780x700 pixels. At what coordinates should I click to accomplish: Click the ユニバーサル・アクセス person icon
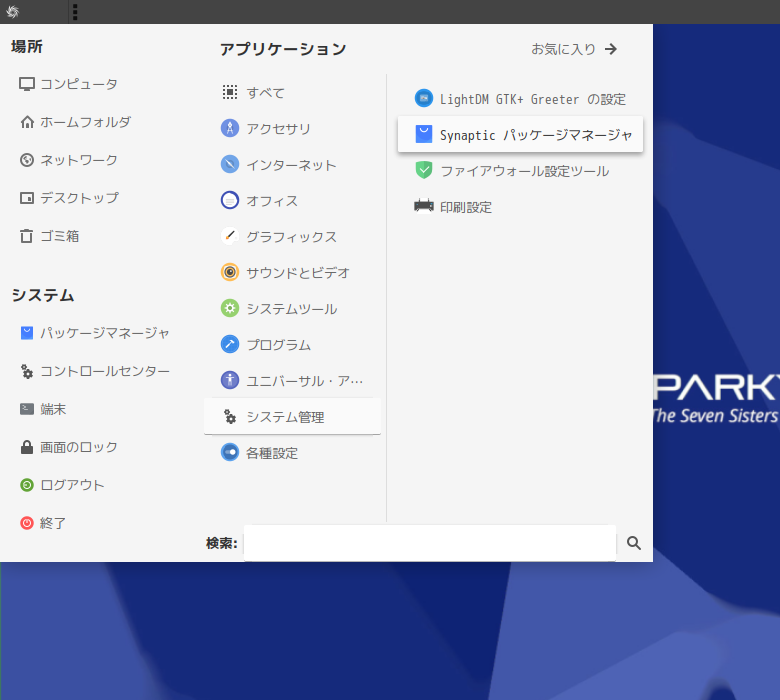[230, 380]
